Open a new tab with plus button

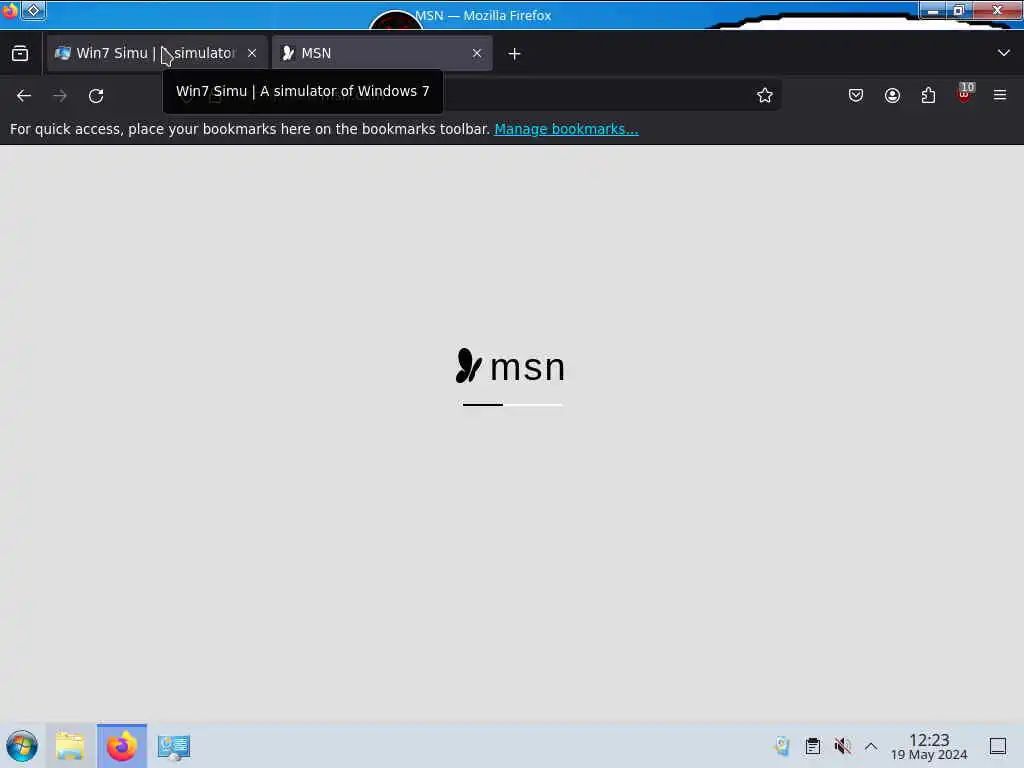pyautogui.click(x=515, y=54)
